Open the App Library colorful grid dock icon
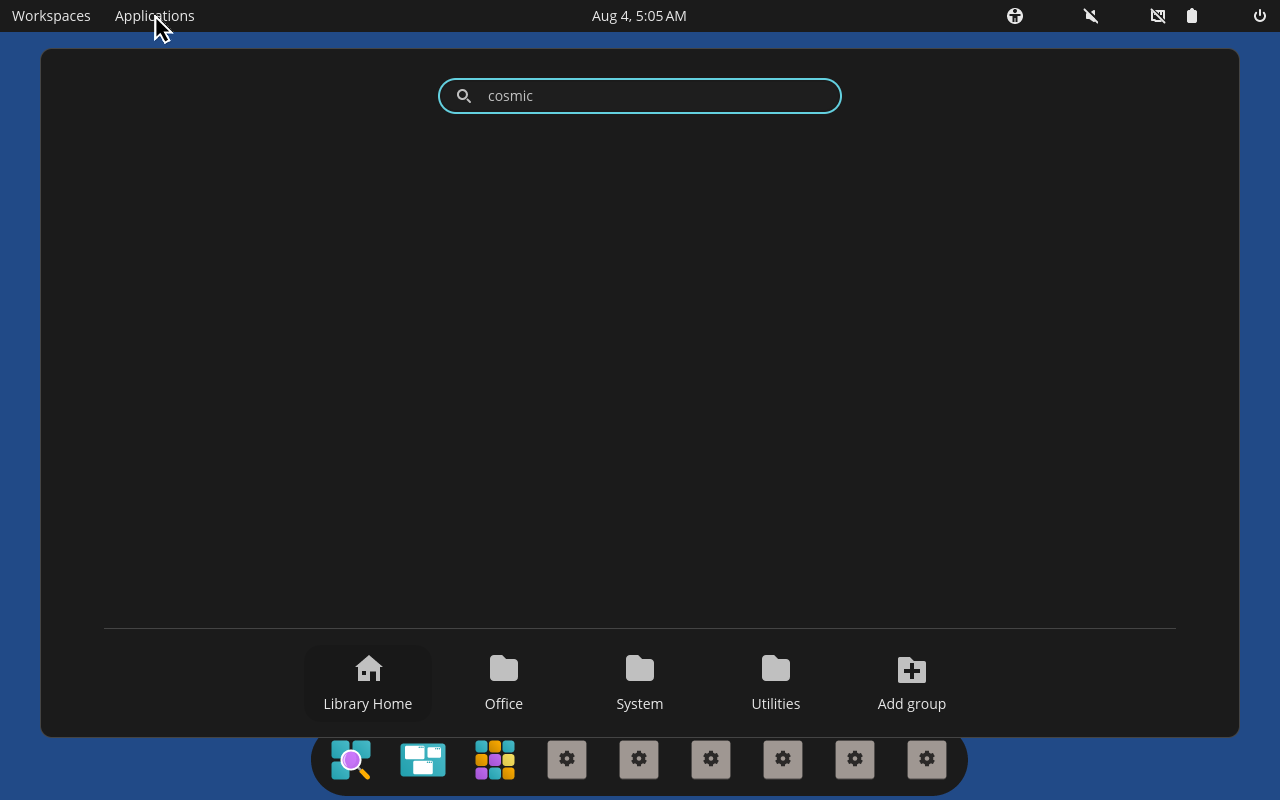This screenshot has height=800, width=1280. 495,760
